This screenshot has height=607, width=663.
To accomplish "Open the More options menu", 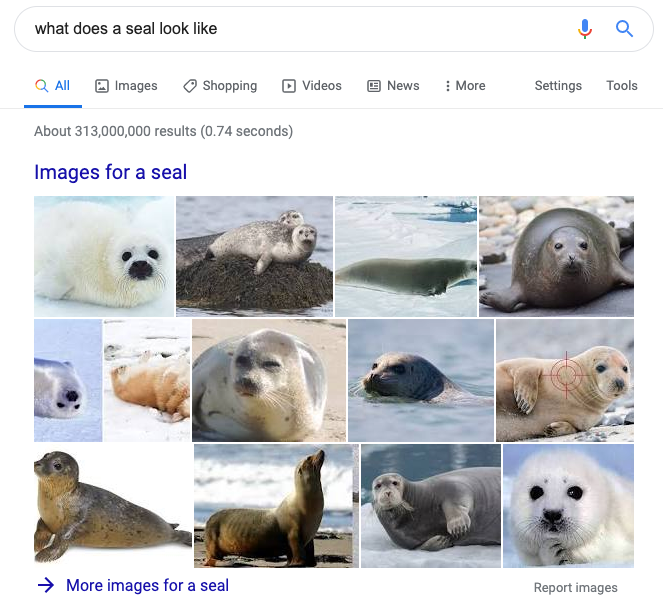I will coord(465,86).
